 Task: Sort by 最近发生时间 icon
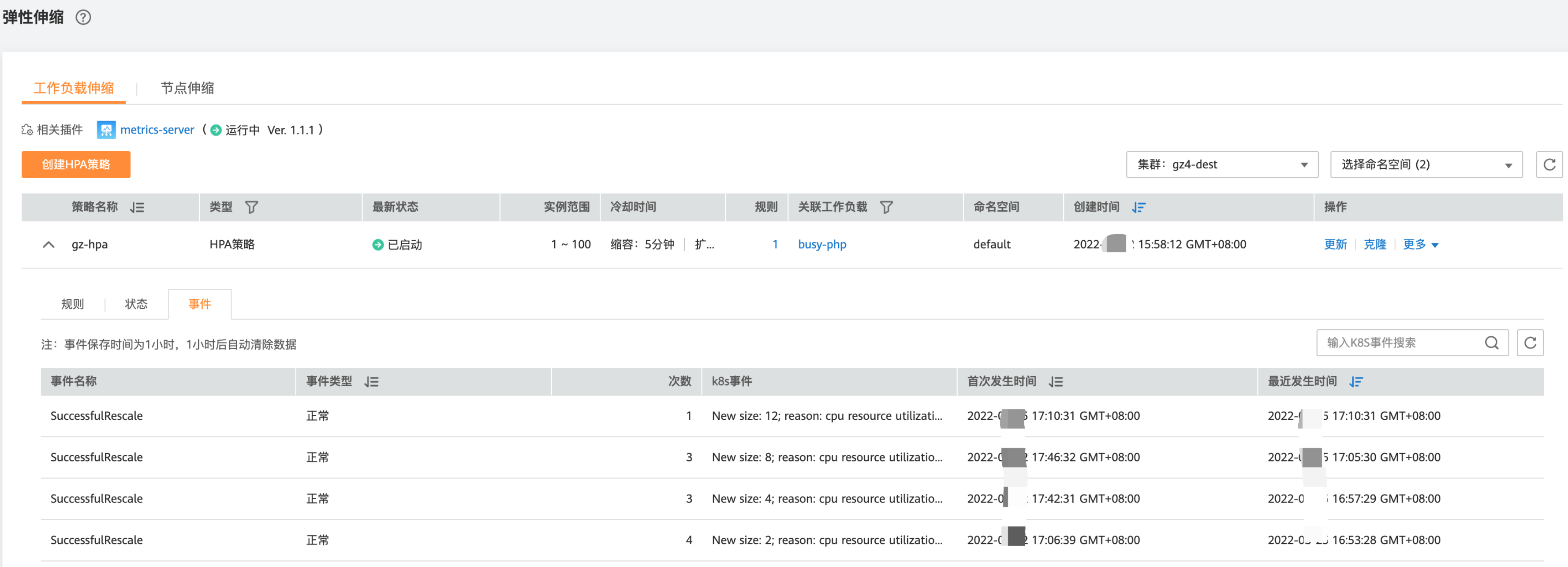coord(1355,382)
